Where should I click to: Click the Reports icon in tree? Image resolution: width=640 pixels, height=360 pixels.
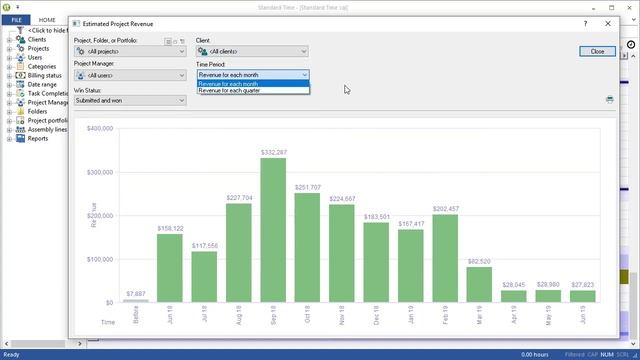20,138
